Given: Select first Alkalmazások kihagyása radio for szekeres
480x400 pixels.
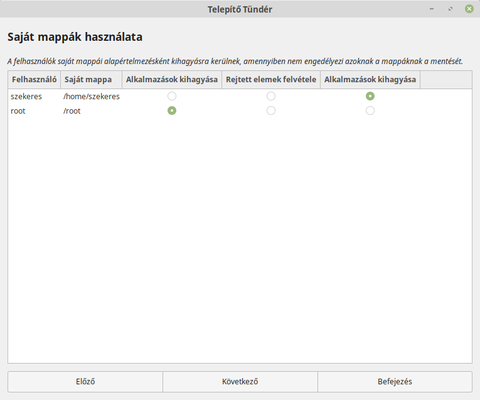Looking at the screenshot, I should pyautogui.click(x=172, y=96).
